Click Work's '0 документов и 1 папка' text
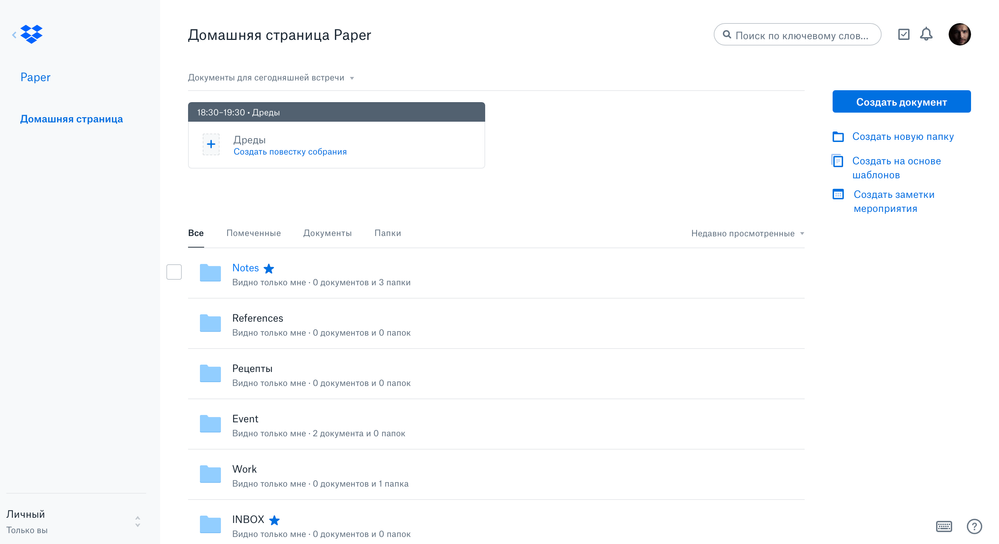Image resolution: width=999 pixels, height=544 pixels. pyautogui.click(x=361, y=483)
